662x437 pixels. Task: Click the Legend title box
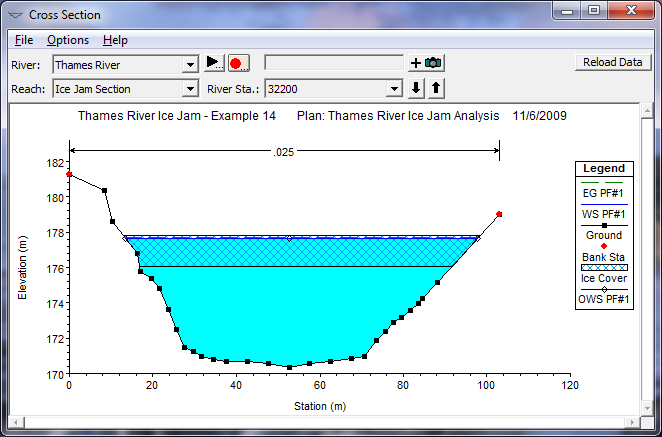[604, 169]
